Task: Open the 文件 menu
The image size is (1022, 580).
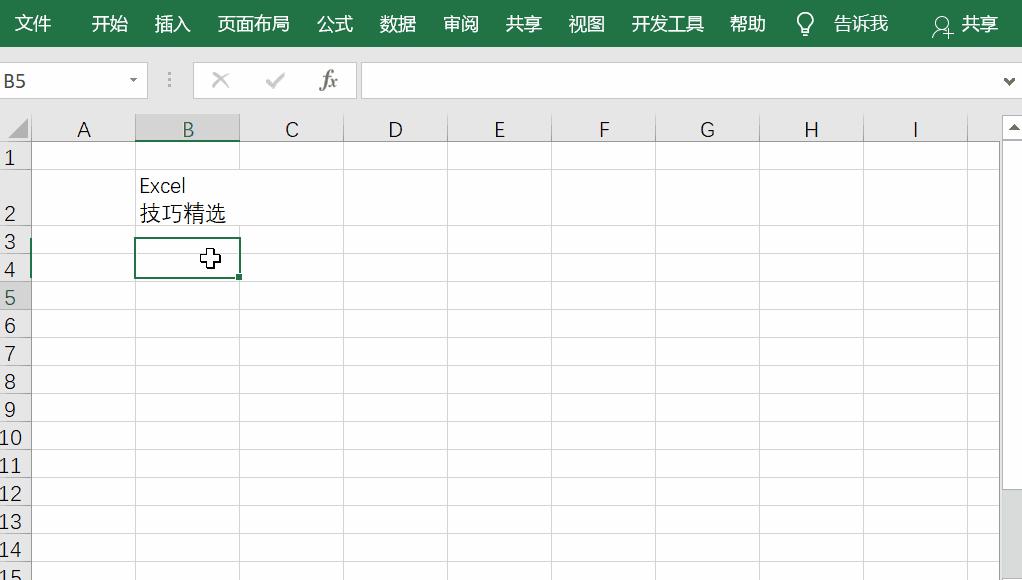Action: coord(34,23)
